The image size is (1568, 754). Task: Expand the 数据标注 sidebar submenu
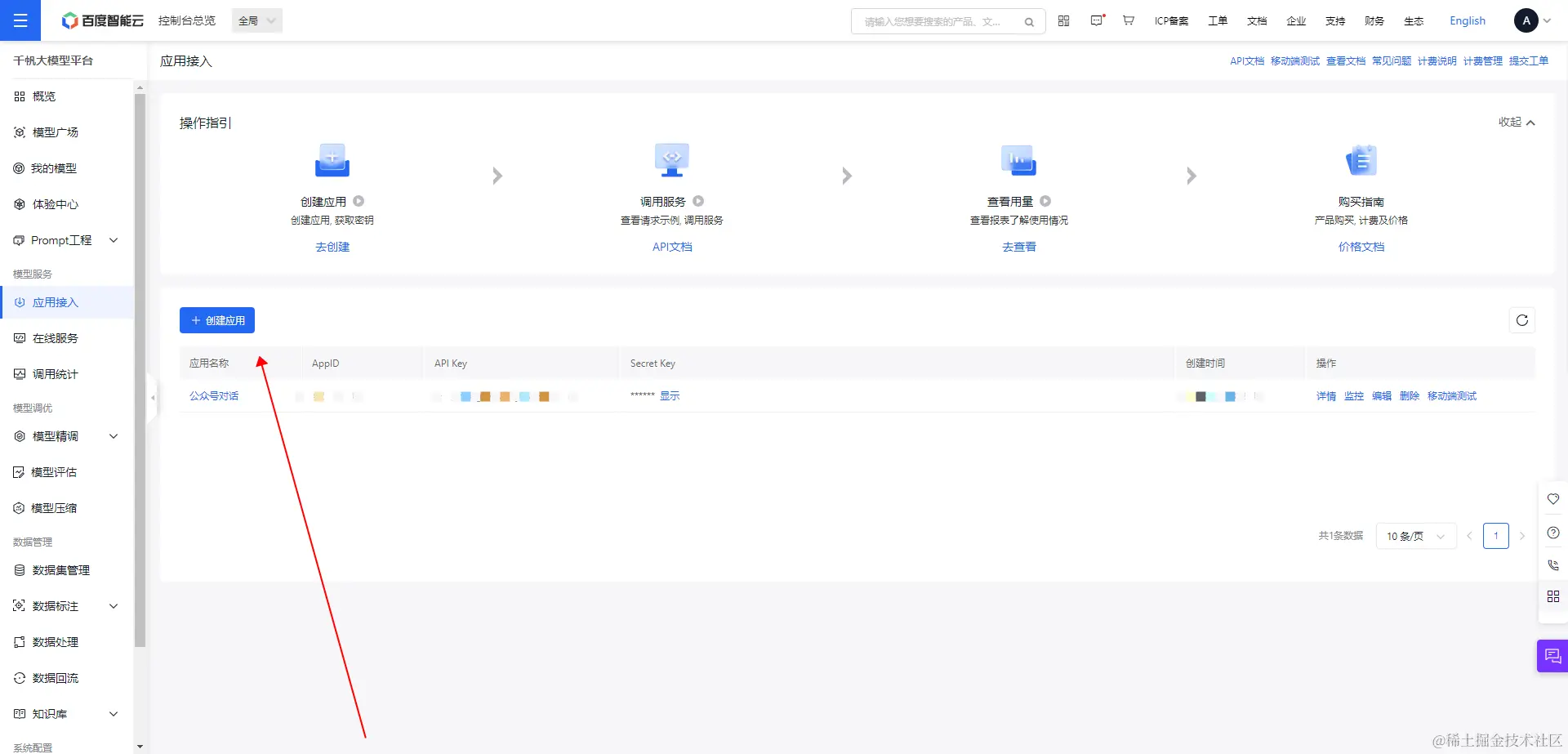[x=114, y=606]
